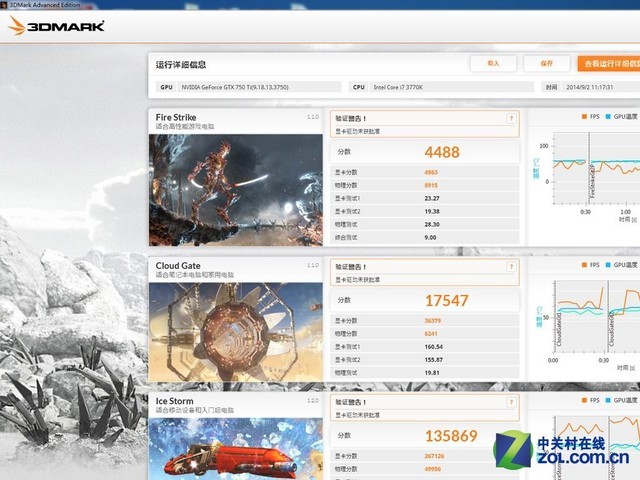Click Ice Storm physics score 49956

point(433,469)
